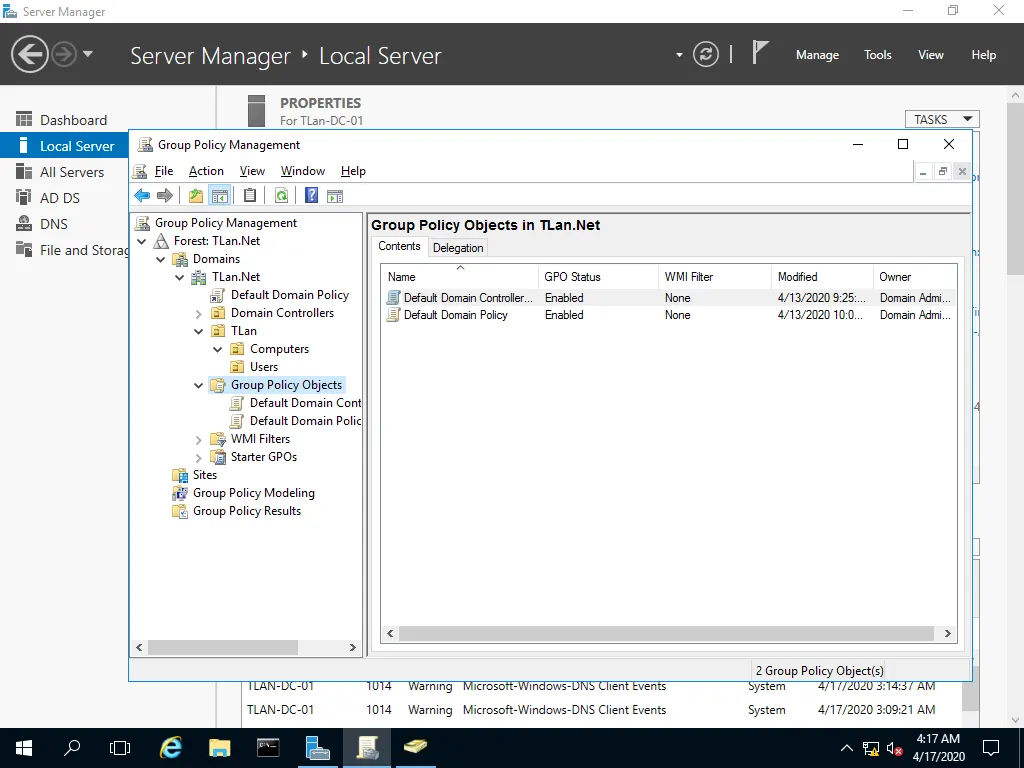1024x768 pixels.
Task: Select the Sites node in the tree
Action: tap(204, 475)
